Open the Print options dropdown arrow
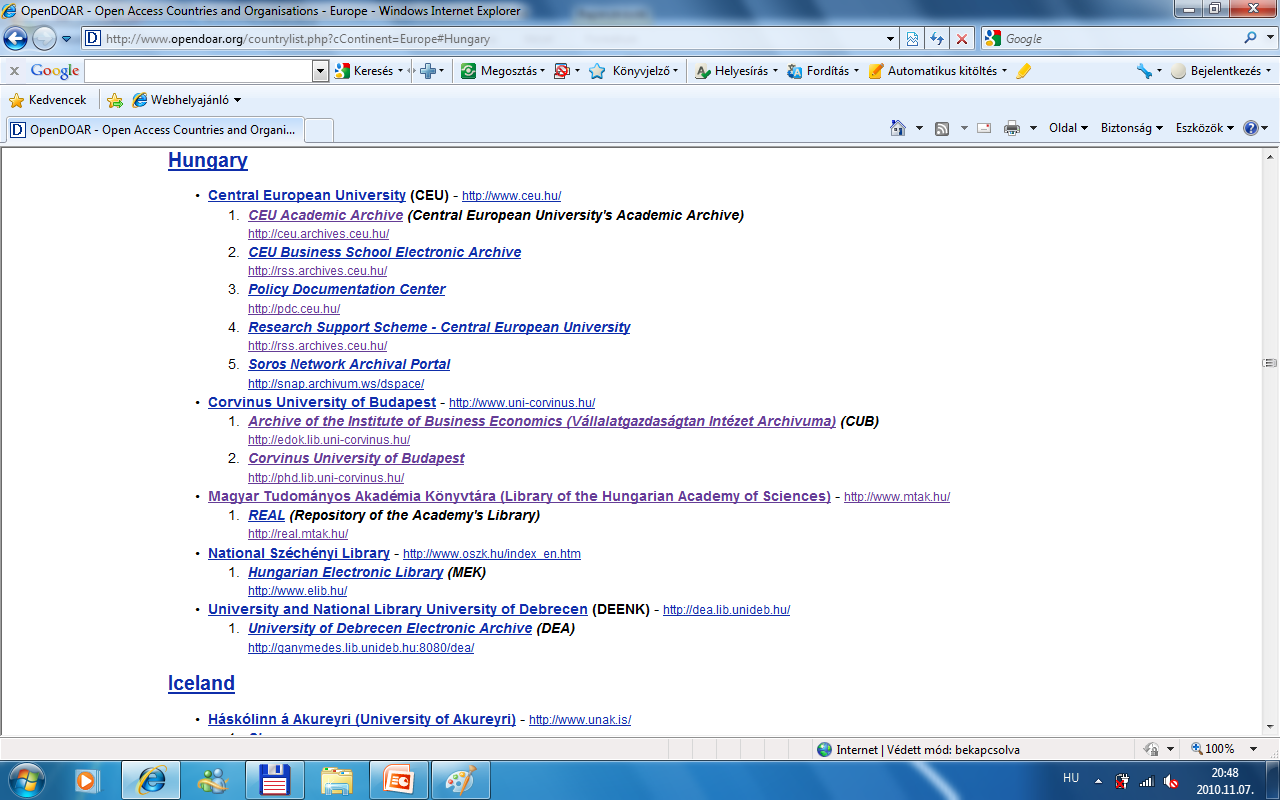The width and height of the screenshot is (1280, 800). (x=1033, y=128)
